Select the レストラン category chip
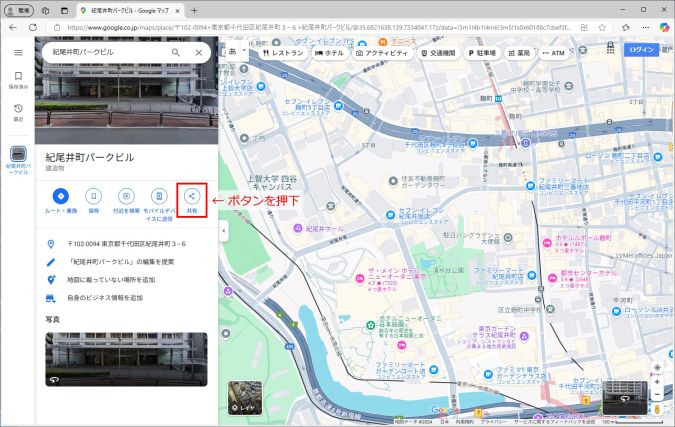The width and height of the screenshot is (675, 427). (x=282, y=52)
